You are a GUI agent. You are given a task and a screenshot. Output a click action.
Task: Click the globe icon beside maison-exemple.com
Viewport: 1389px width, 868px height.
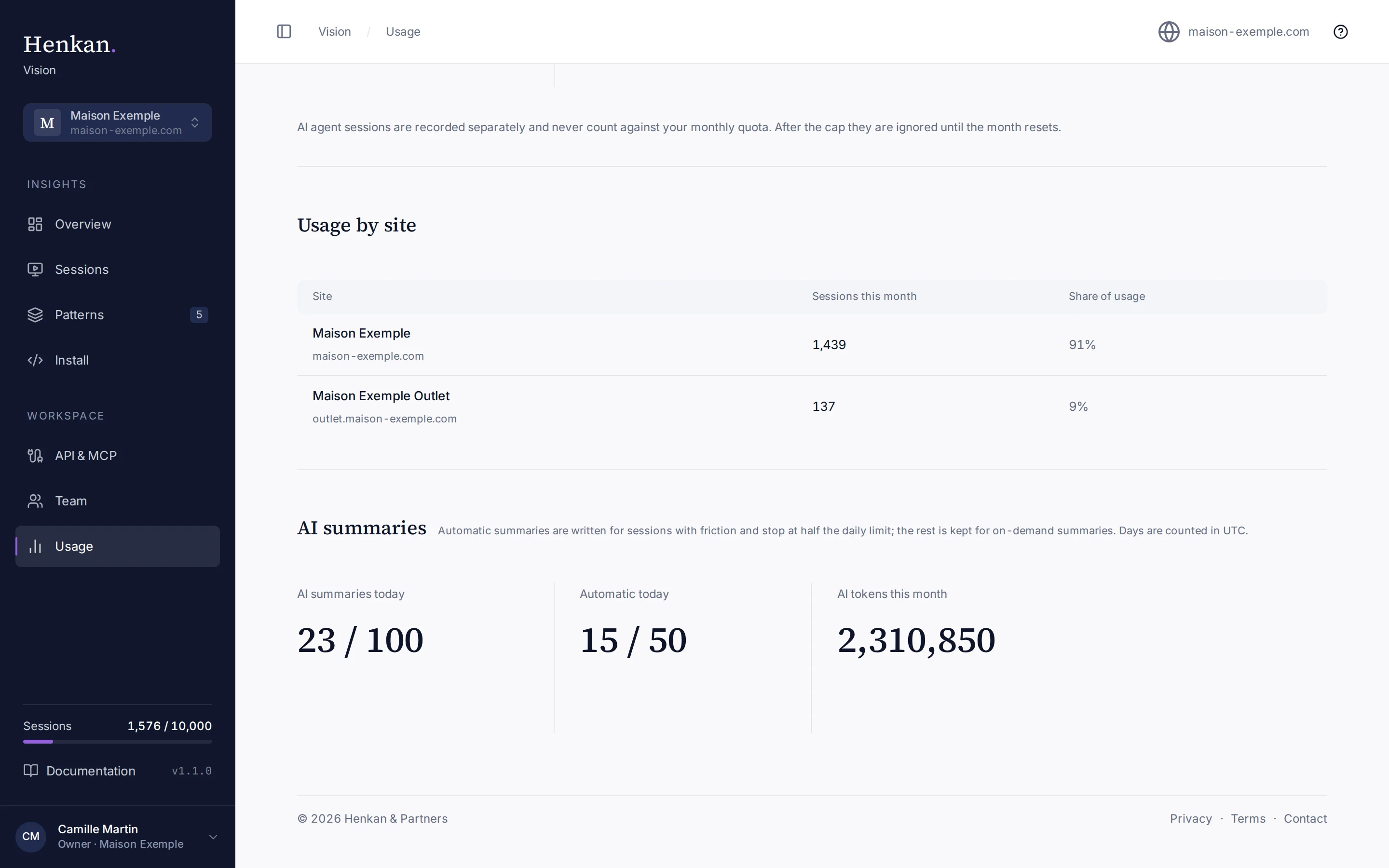1169,31
